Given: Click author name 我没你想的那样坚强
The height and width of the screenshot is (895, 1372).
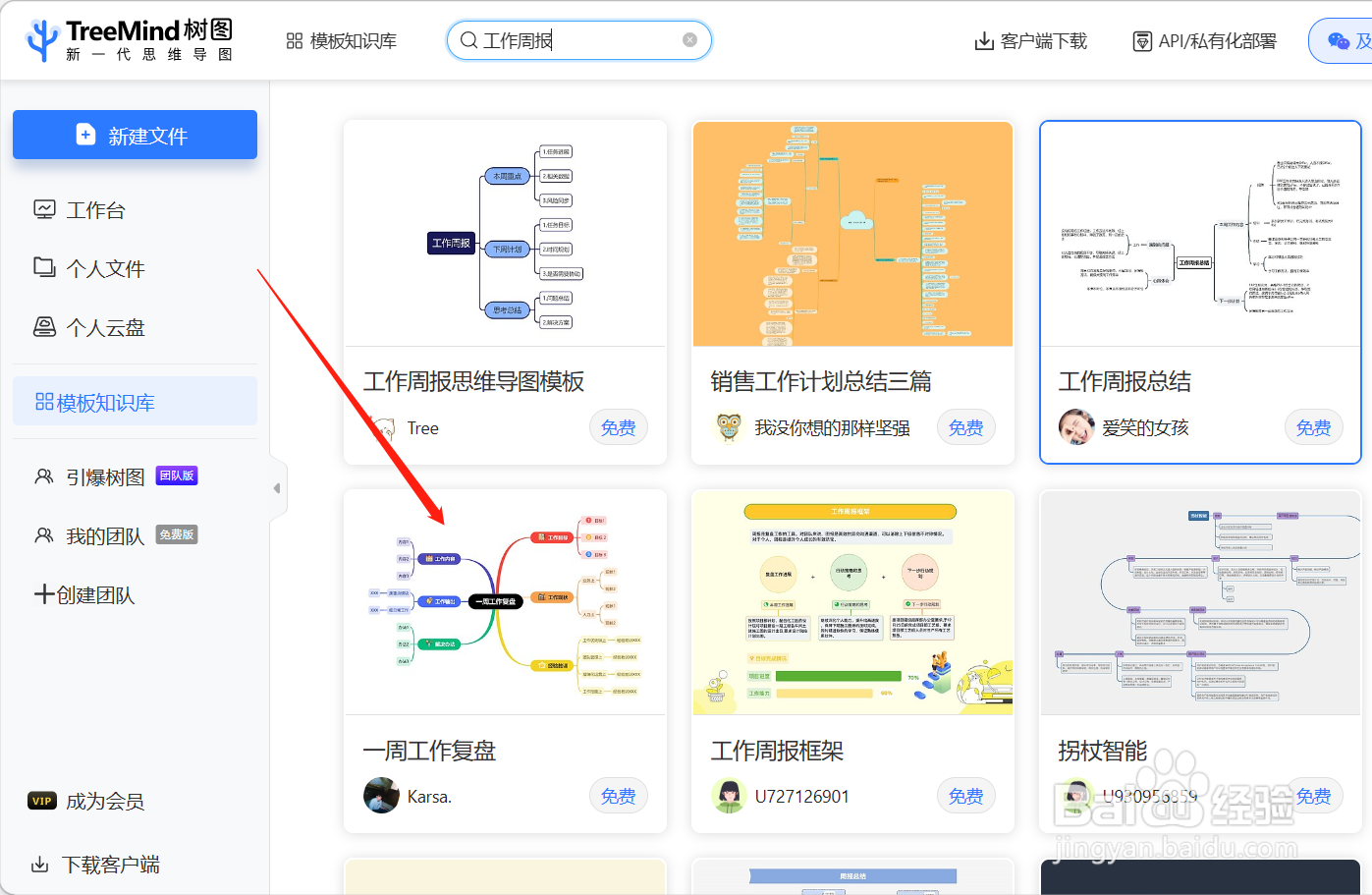Looking at the screenshot, I should (x=832, y=428).
